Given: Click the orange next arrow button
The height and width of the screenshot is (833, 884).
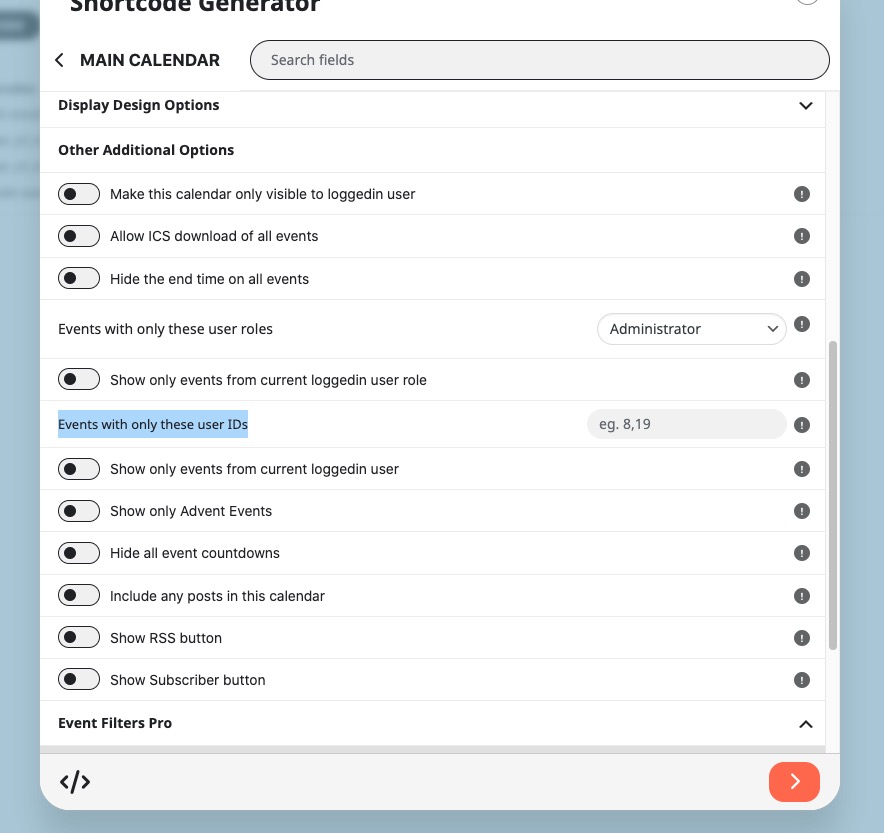Looking at the screenshot, I should tap(794, 782).
